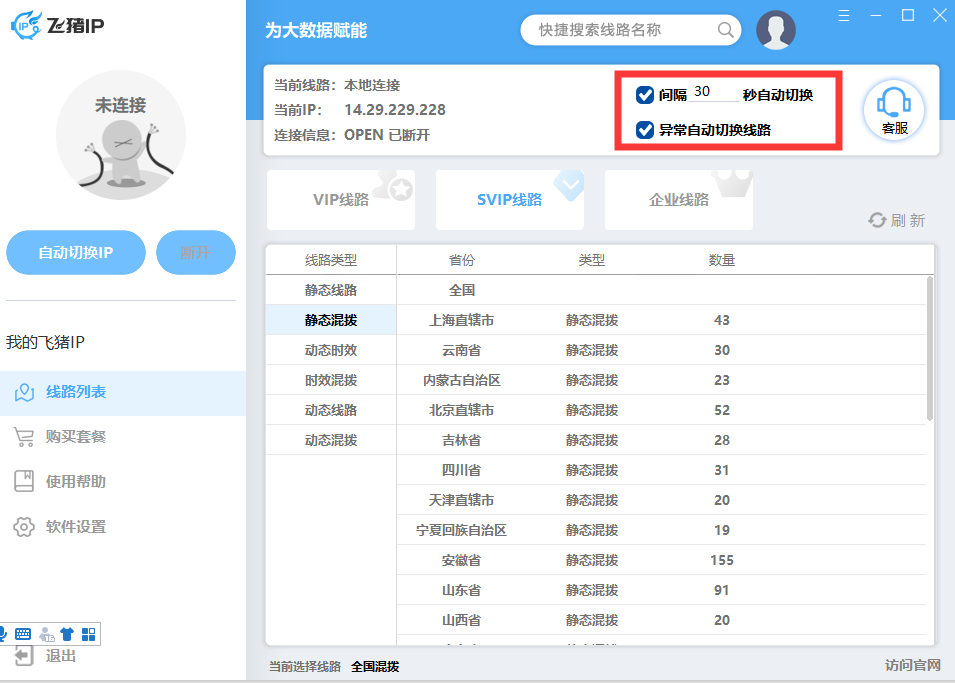The height and width of the screenshot is (683, 955).
Task: Open the user avatar profile icon
Action: coord(776,30)
